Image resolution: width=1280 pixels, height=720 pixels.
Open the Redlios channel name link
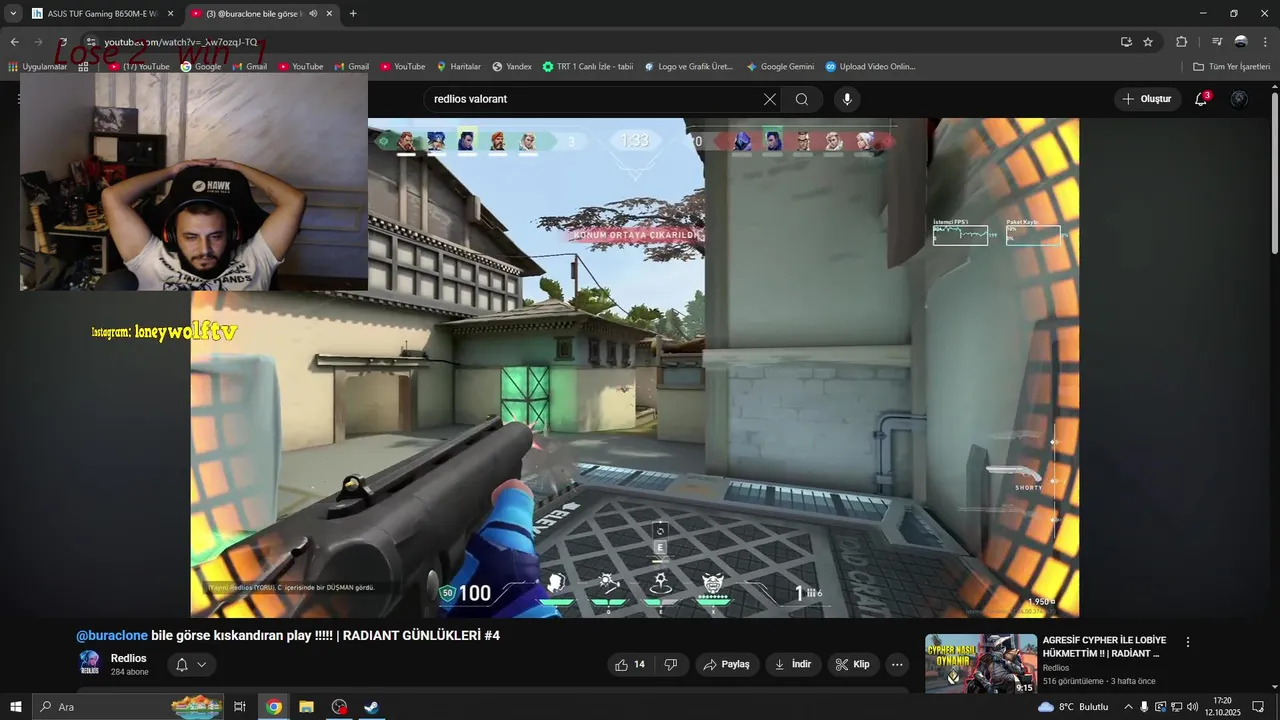coord(129,658)
